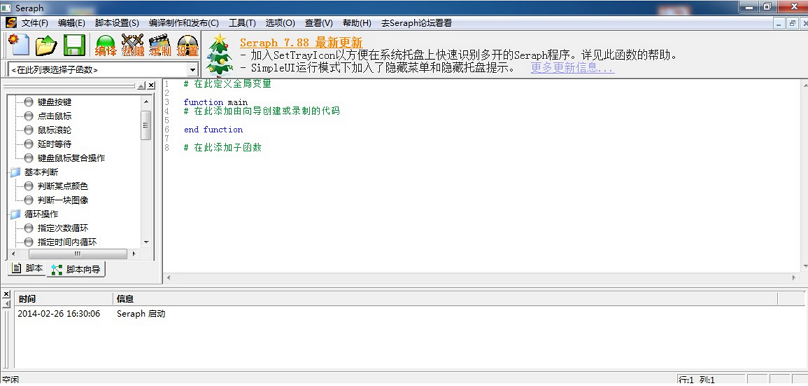Click the tree panel vertical scrollbar thumb
808x386 pixels.
point(146,125)
